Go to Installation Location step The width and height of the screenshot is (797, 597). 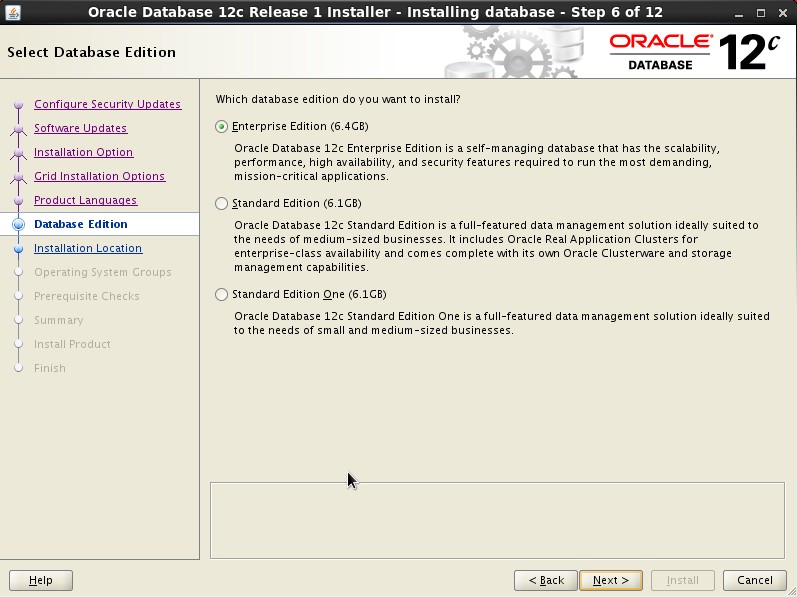coord(88,248)
